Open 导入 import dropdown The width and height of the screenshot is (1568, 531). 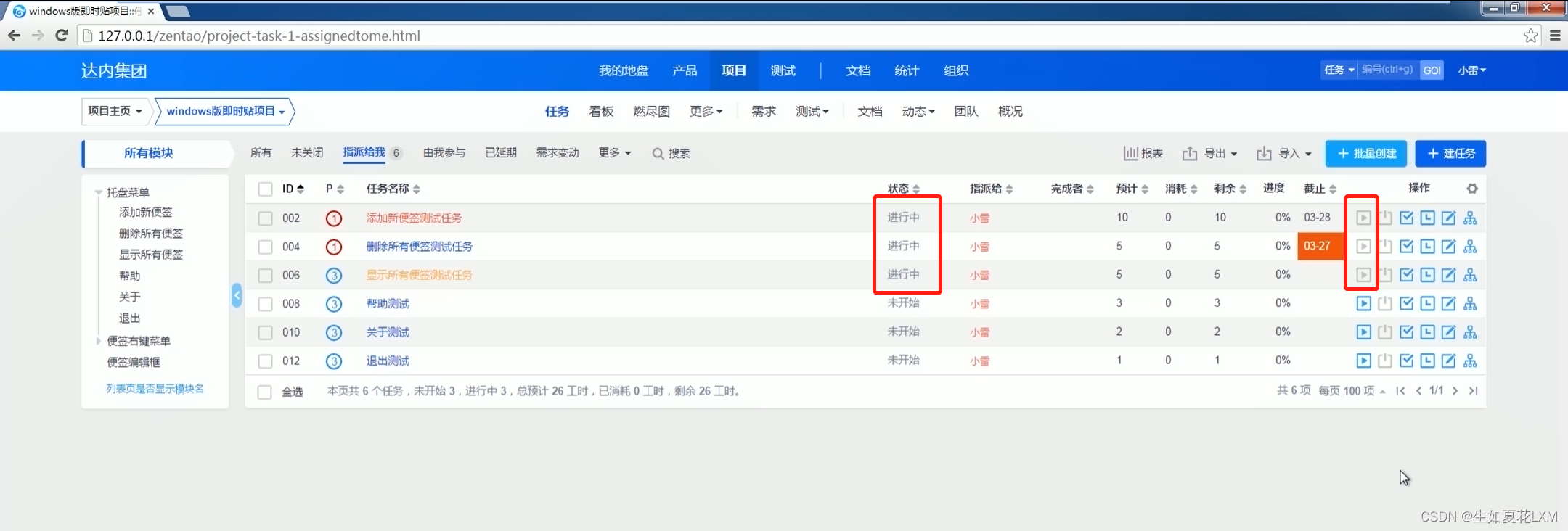(x=1283, y=153)
